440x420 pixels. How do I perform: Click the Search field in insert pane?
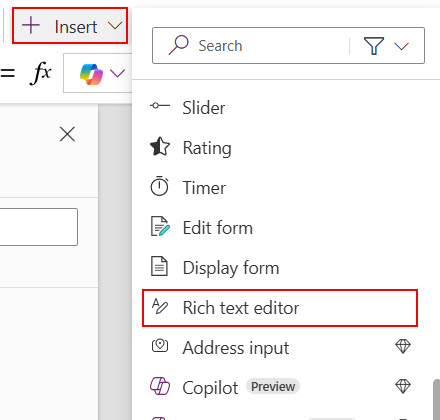coord(288,46)
